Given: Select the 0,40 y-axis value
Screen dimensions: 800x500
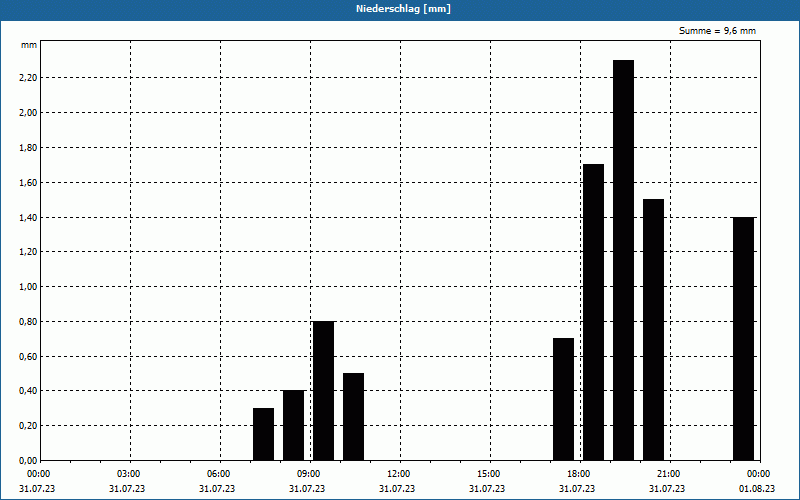Looking at the screenshot, I should [x=29, y=391].
